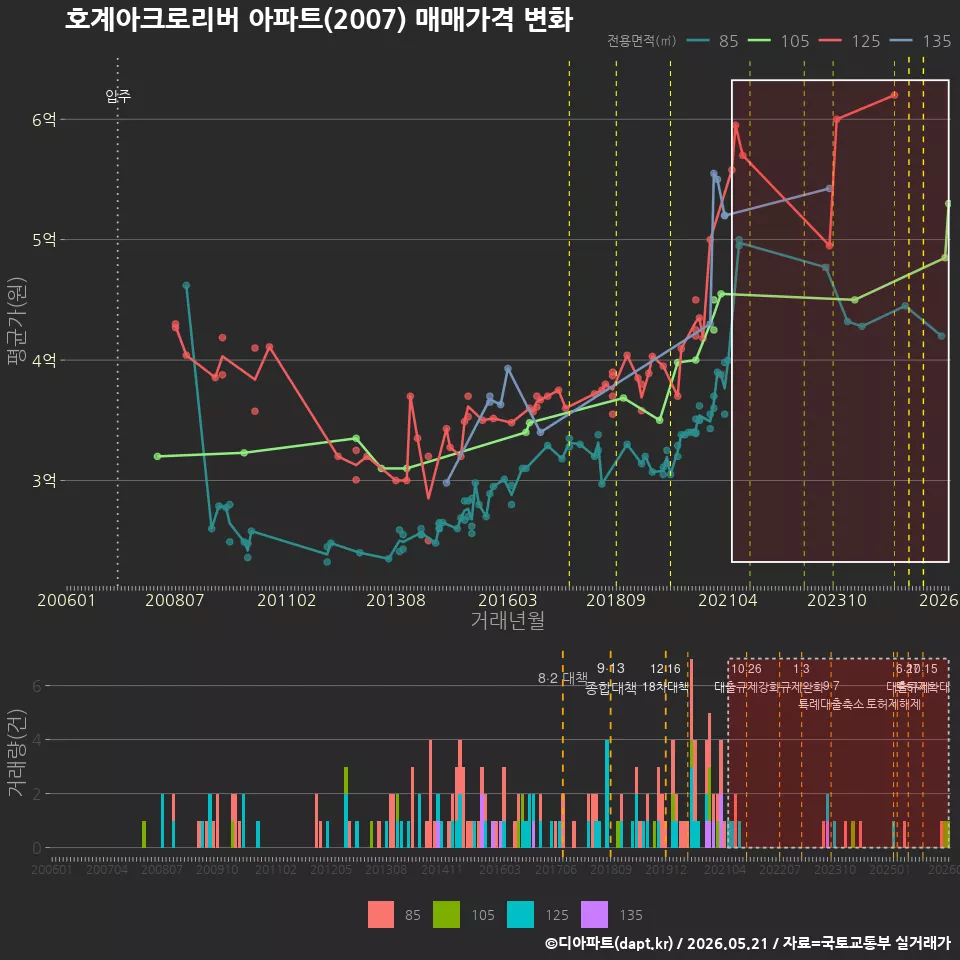
Task: Click the 거래년월 axis title
Action: 508,620
